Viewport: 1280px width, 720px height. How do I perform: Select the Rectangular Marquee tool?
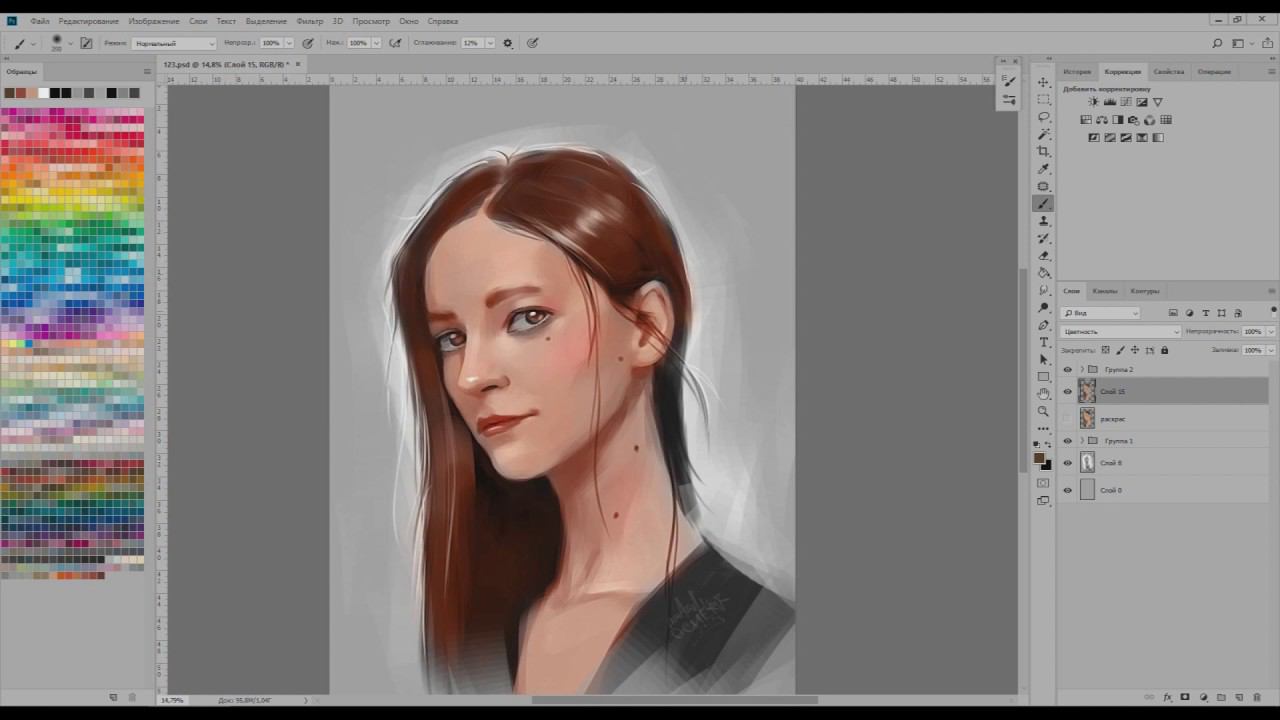[x=1043, y=100]
